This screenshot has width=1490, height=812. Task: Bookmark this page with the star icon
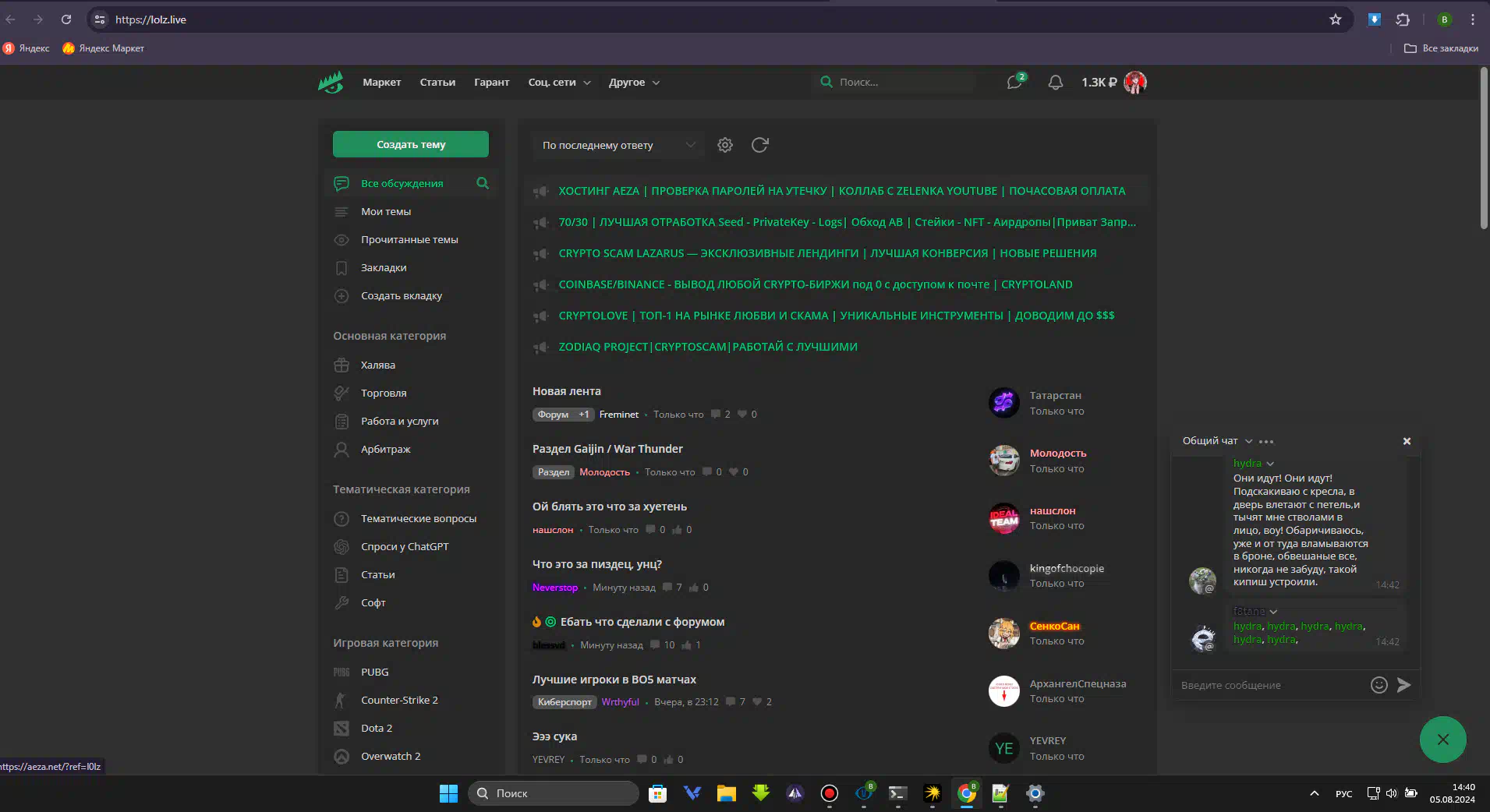[1335, 19]
